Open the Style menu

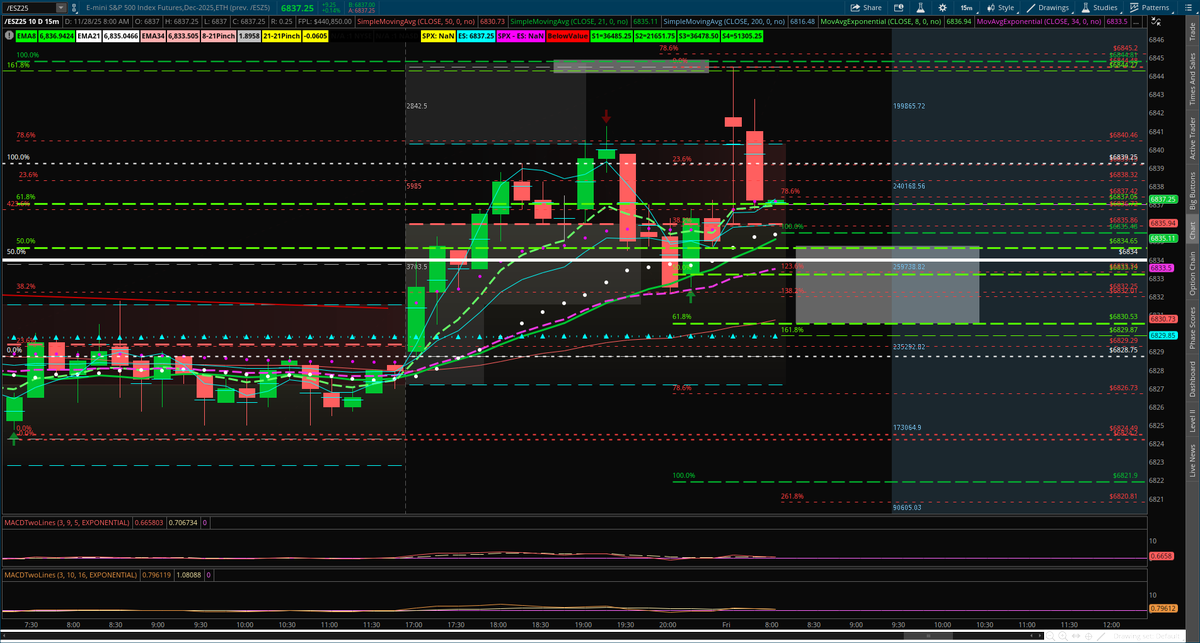pos(1001,7)
